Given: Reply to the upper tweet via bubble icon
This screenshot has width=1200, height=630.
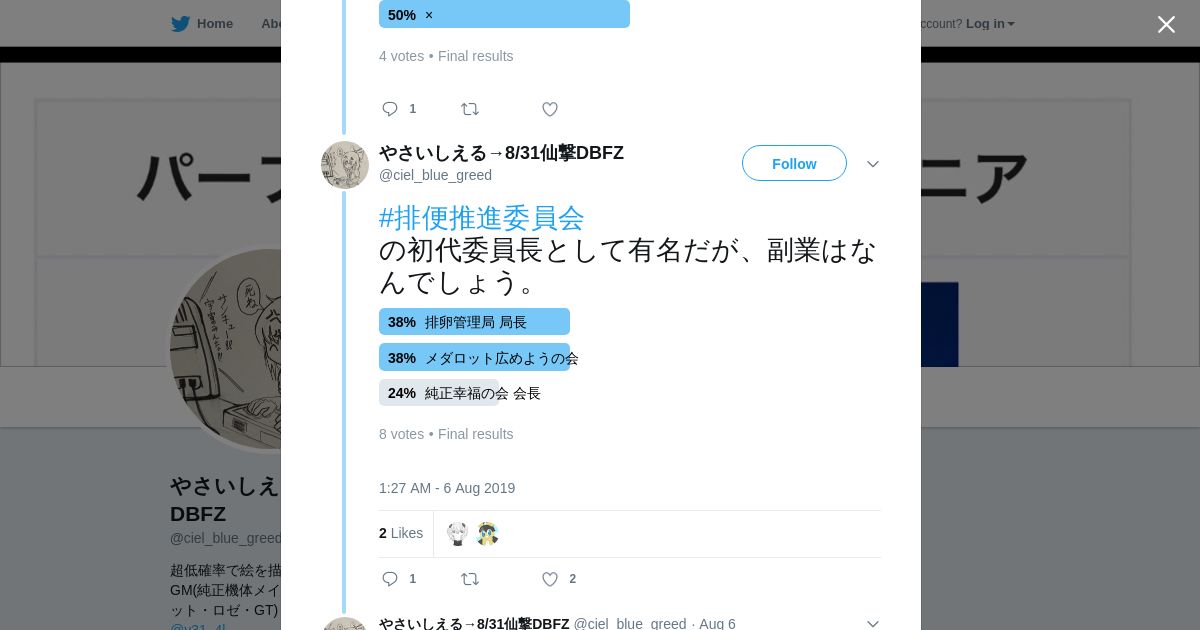Looking at the screenshot, I should coord(390,109).
